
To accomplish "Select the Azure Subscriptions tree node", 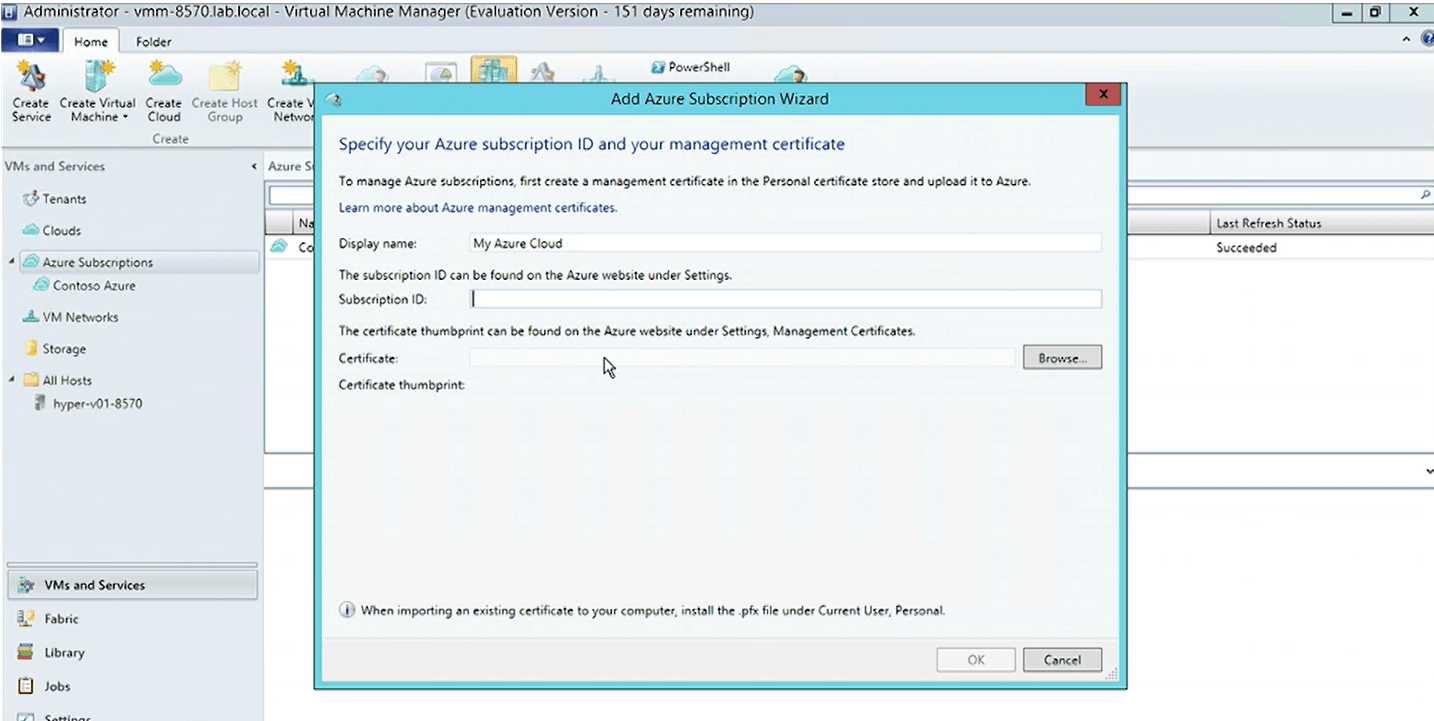I will pyautogui.click(x=97, y=263).
